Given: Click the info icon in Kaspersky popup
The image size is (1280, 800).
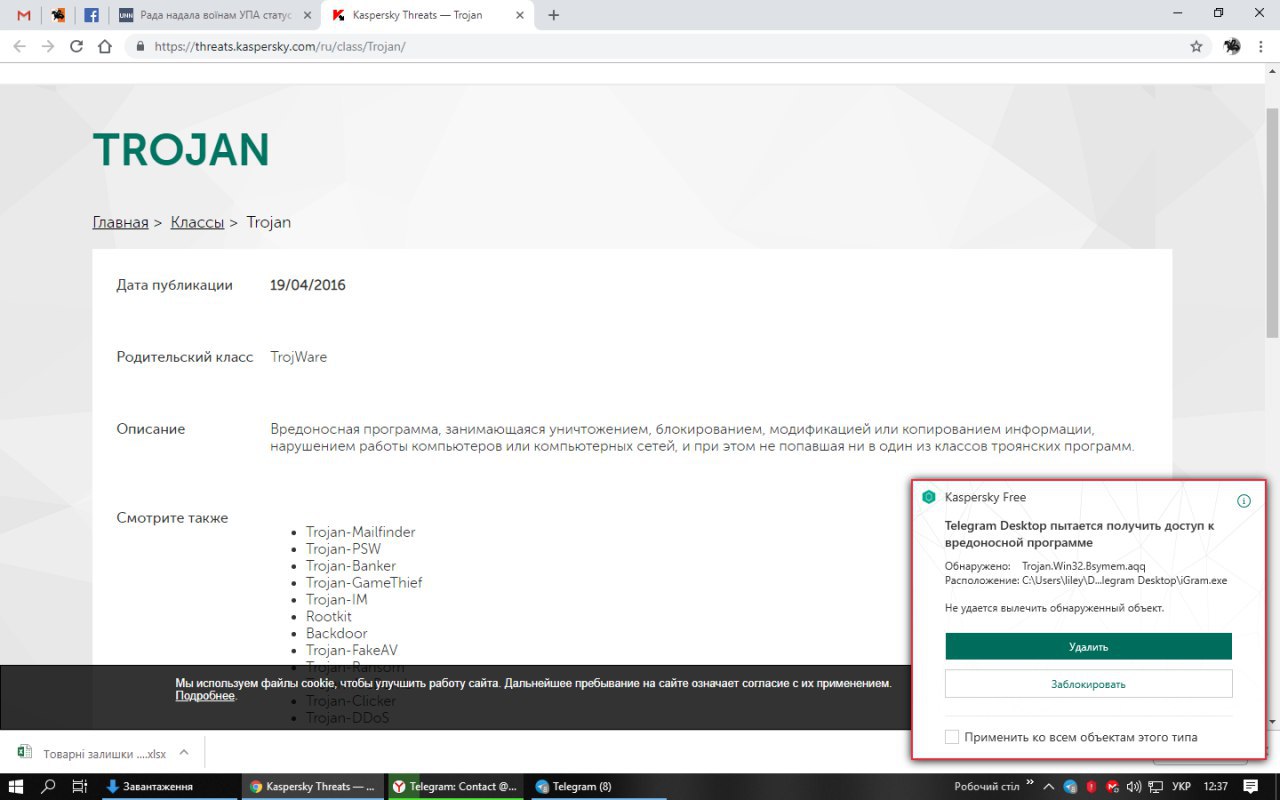Looking at the screenshot, I should 1244,500.
